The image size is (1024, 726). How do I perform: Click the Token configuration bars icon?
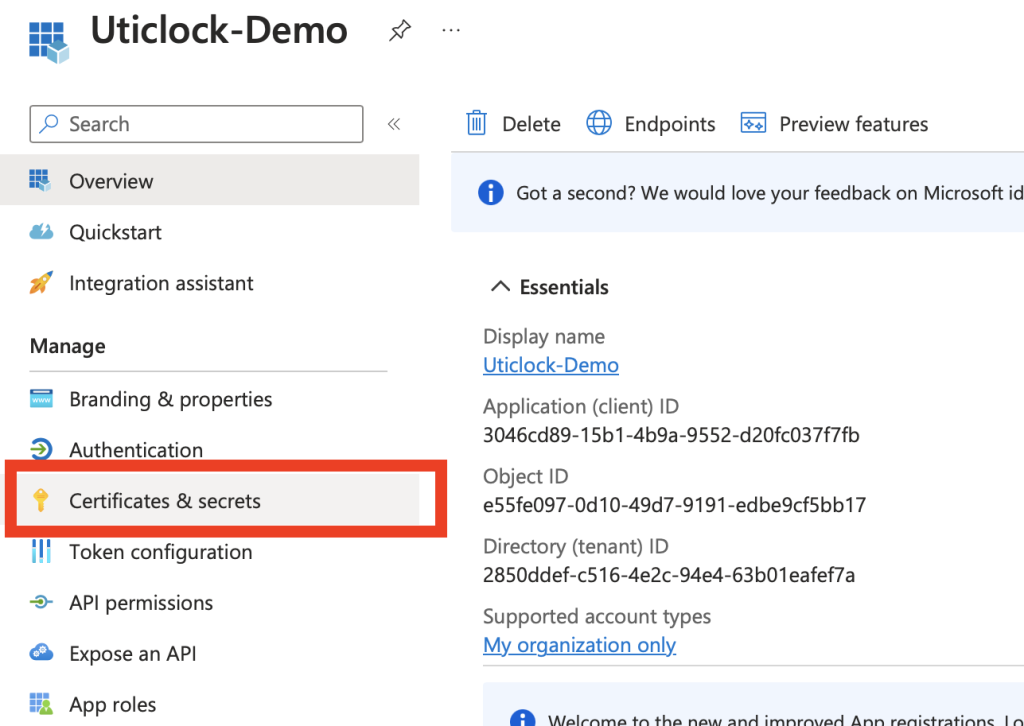coord(41,552)
